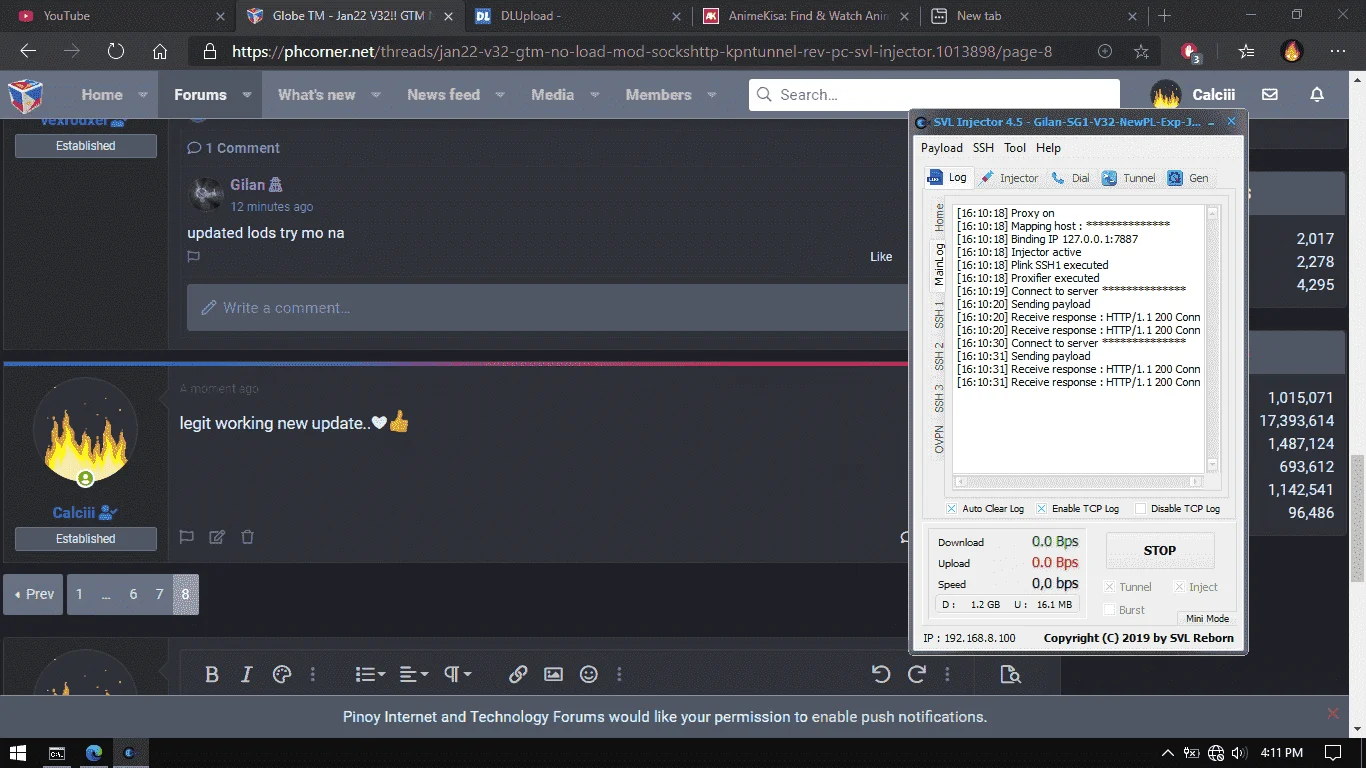Open page 7 of the thread

pos(159,594)
